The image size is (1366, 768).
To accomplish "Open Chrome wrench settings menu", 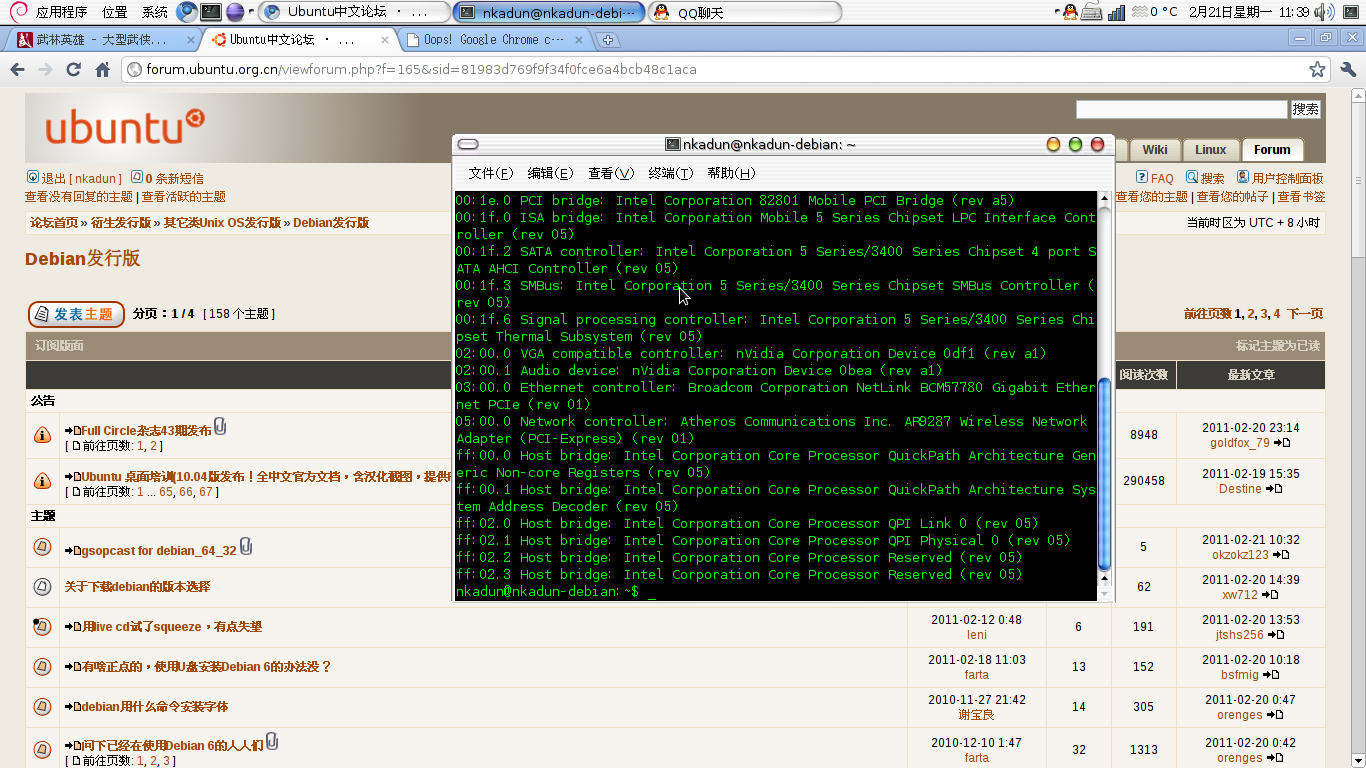I will [x=1348, y=69].
